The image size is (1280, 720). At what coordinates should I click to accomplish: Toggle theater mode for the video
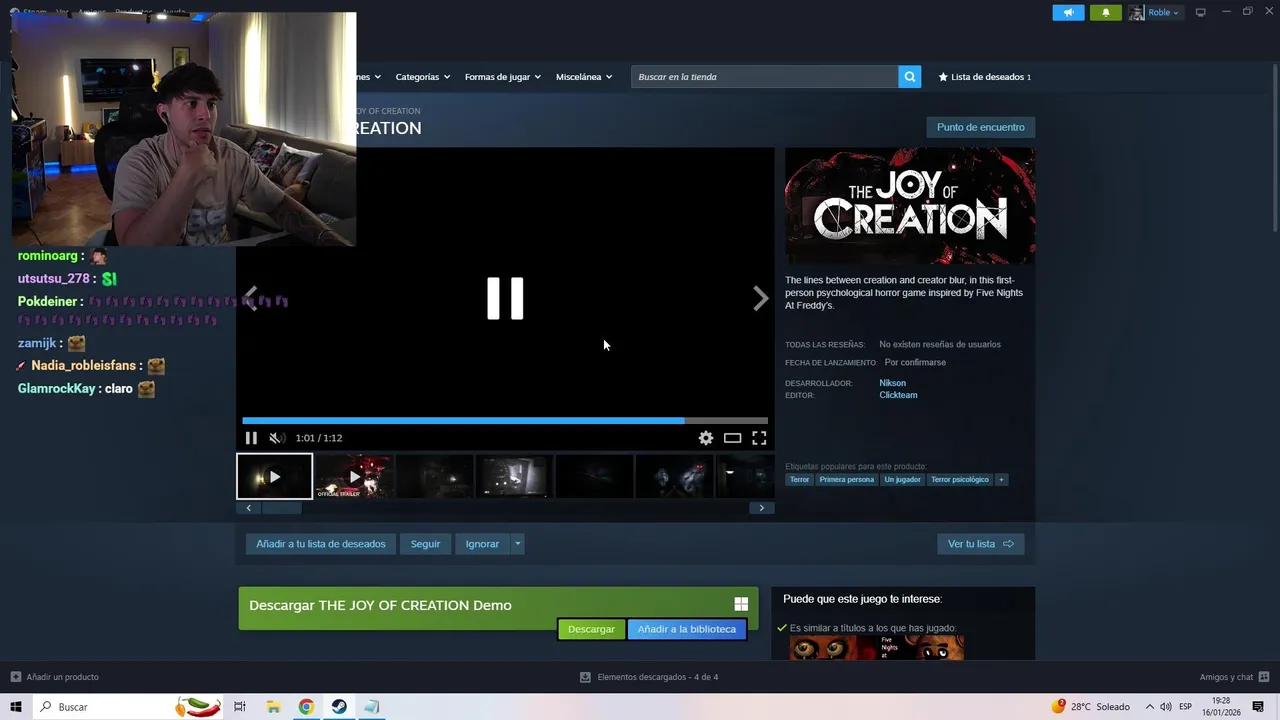pyautogui.click(x=733, y=438)
